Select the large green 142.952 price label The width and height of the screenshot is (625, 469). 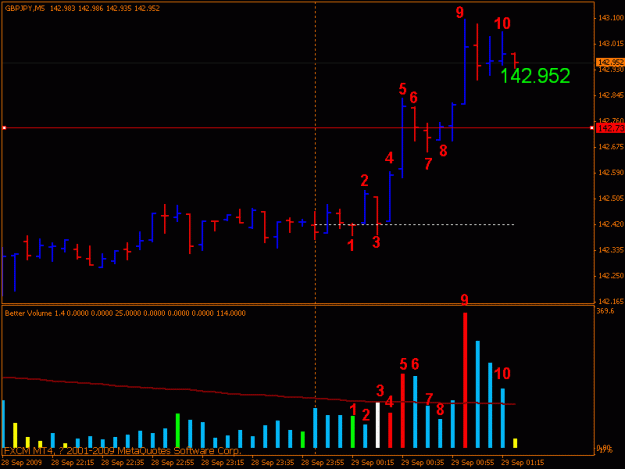[x=535, y=76]
